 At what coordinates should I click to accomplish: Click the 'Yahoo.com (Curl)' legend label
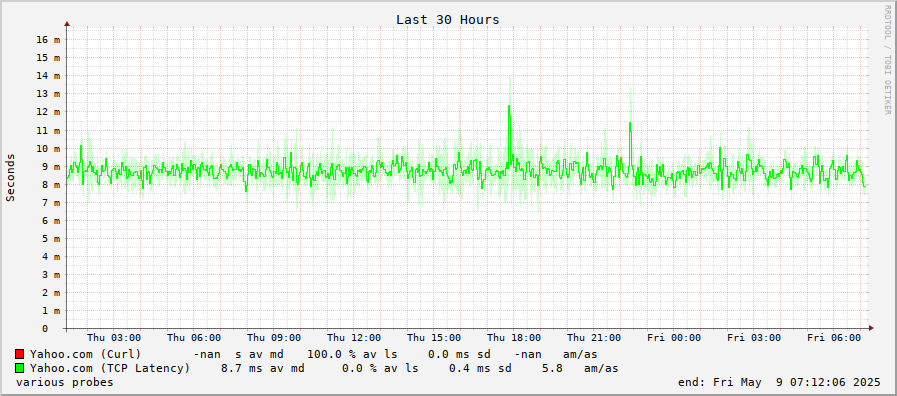[85, 354]
